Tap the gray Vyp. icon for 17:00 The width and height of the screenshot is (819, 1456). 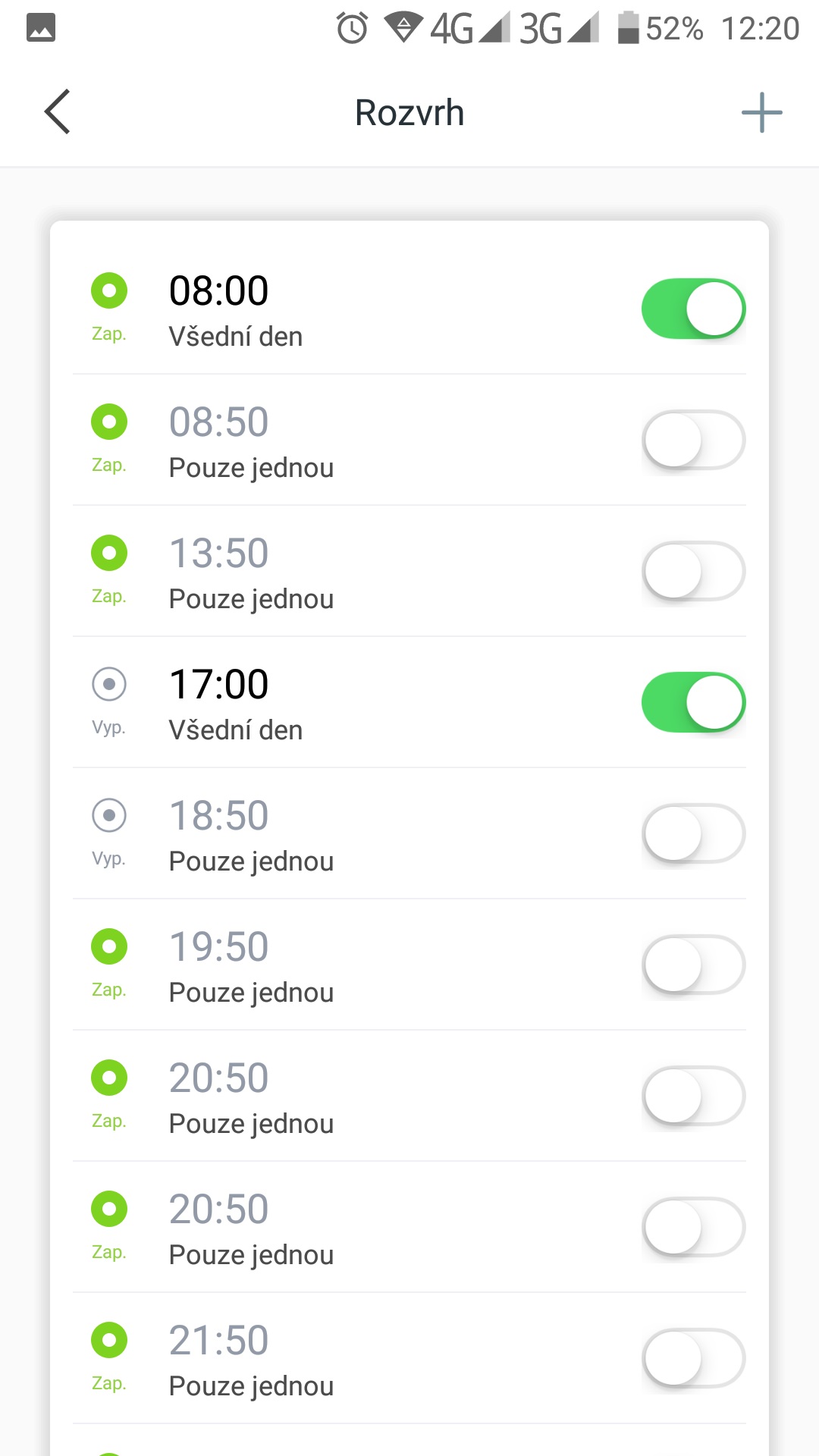click(109, 685)
